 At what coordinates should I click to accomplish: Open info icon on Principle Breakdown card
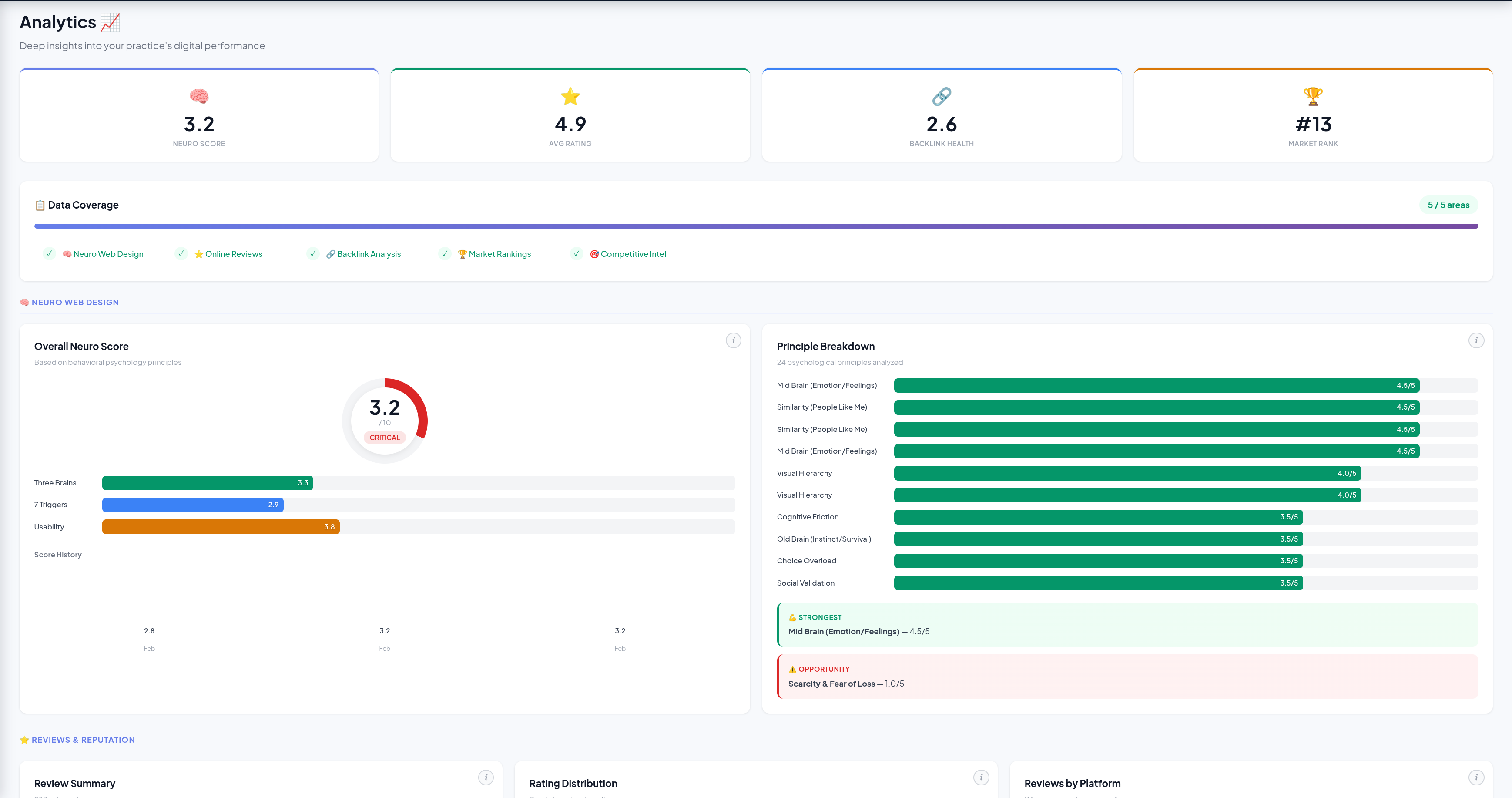point(1476,340)
